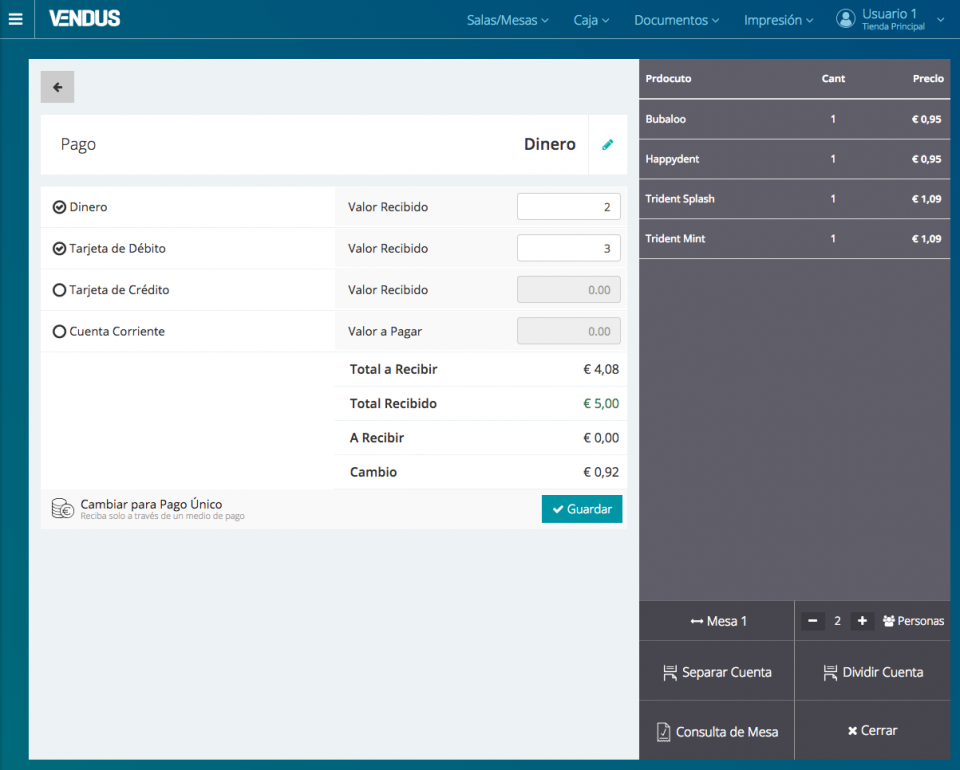Click Separar Cuenta button
This screenshot has height=770, width=960.
click(717, 672)
